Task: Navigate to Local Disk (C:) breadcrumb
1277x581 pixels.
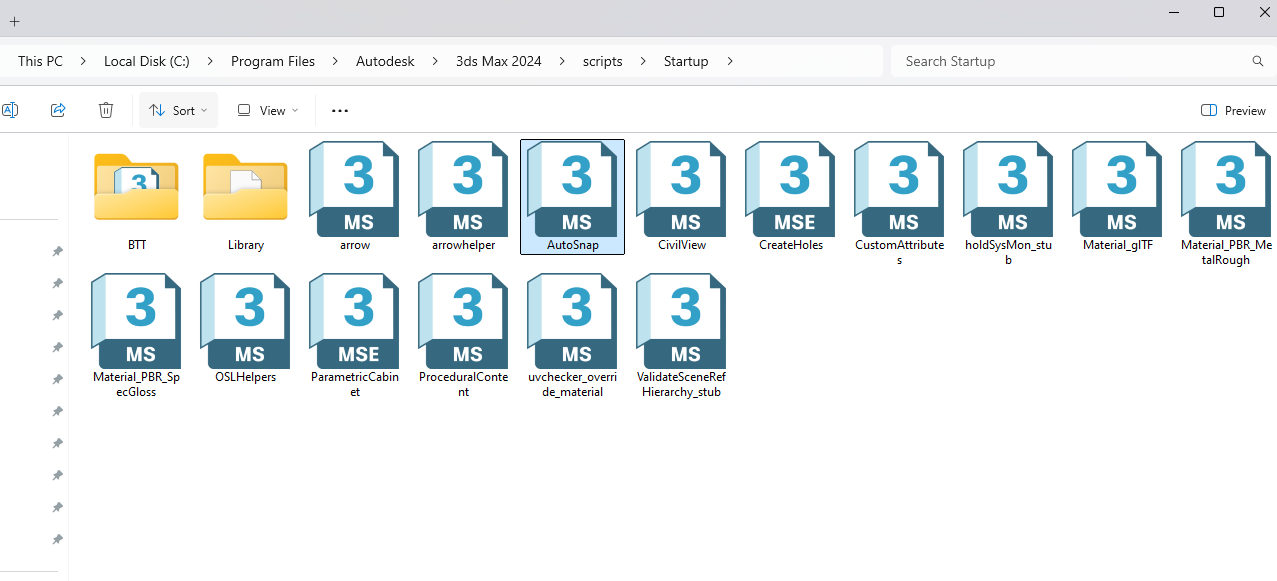Action: (147, 61)
